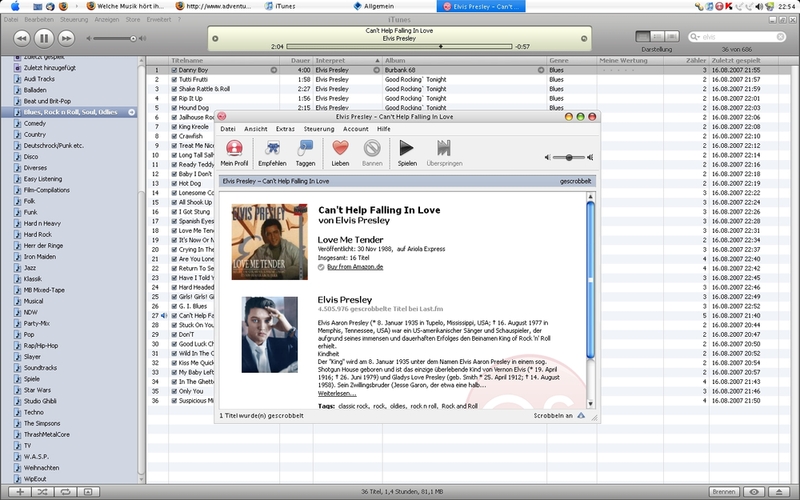800x500 pixels.
Task: Click the visualizer eye button
Action: click(754, 492)
